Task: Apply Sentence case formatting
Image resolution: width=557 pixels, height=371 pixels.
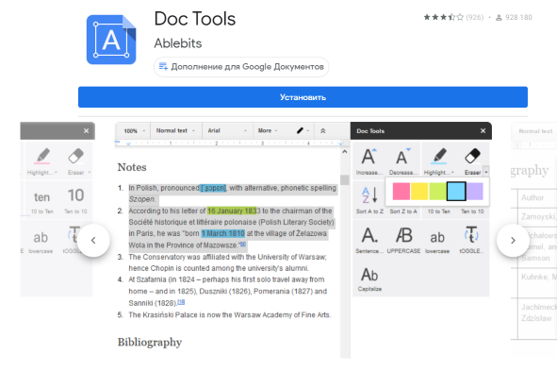Action: click(x=369, y=235)
